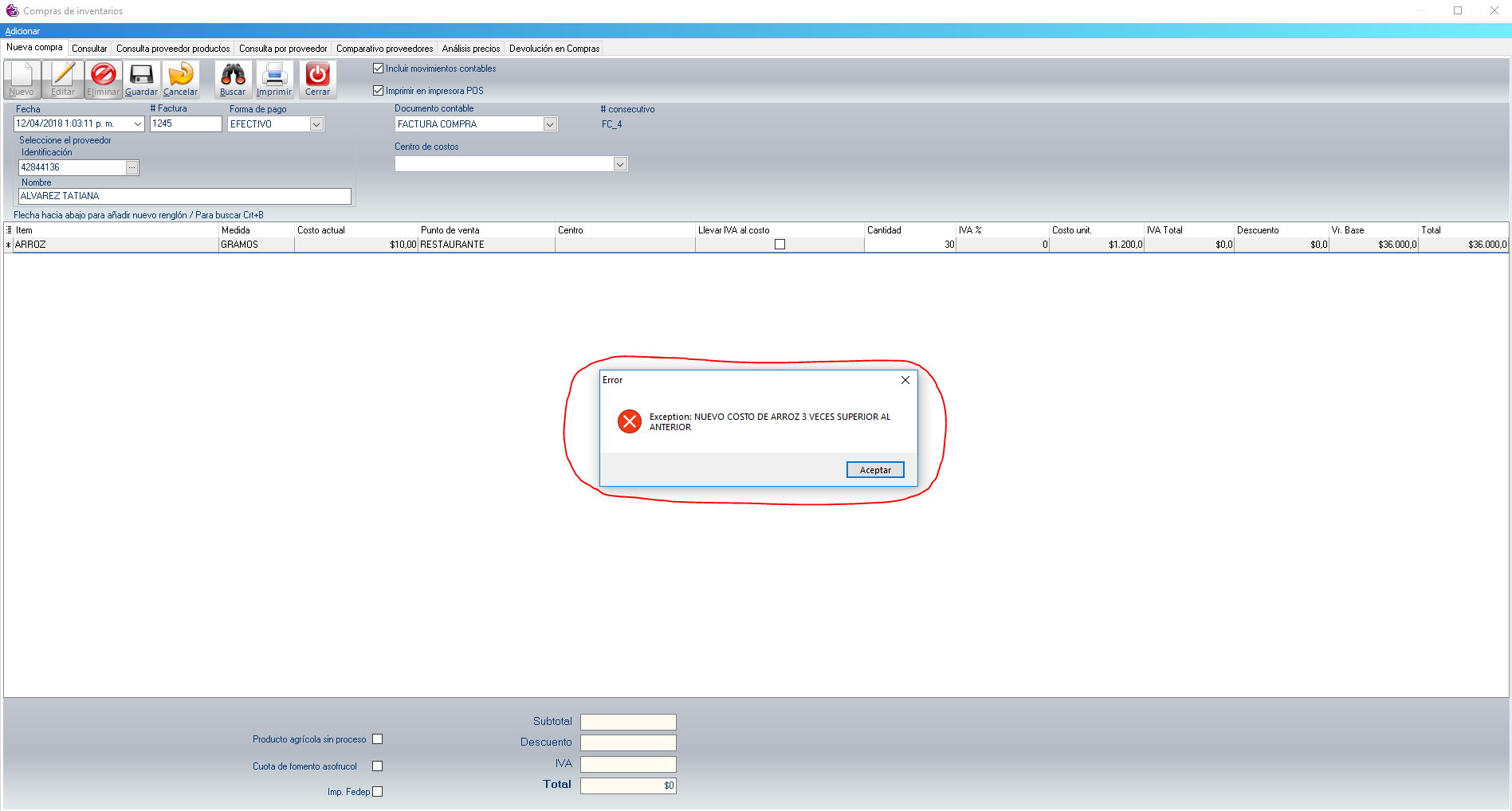The height and width of the screenshot is (811, 1512).
Task: Expand the Forma de pago dropdown
Action: (x=316, y=124)
